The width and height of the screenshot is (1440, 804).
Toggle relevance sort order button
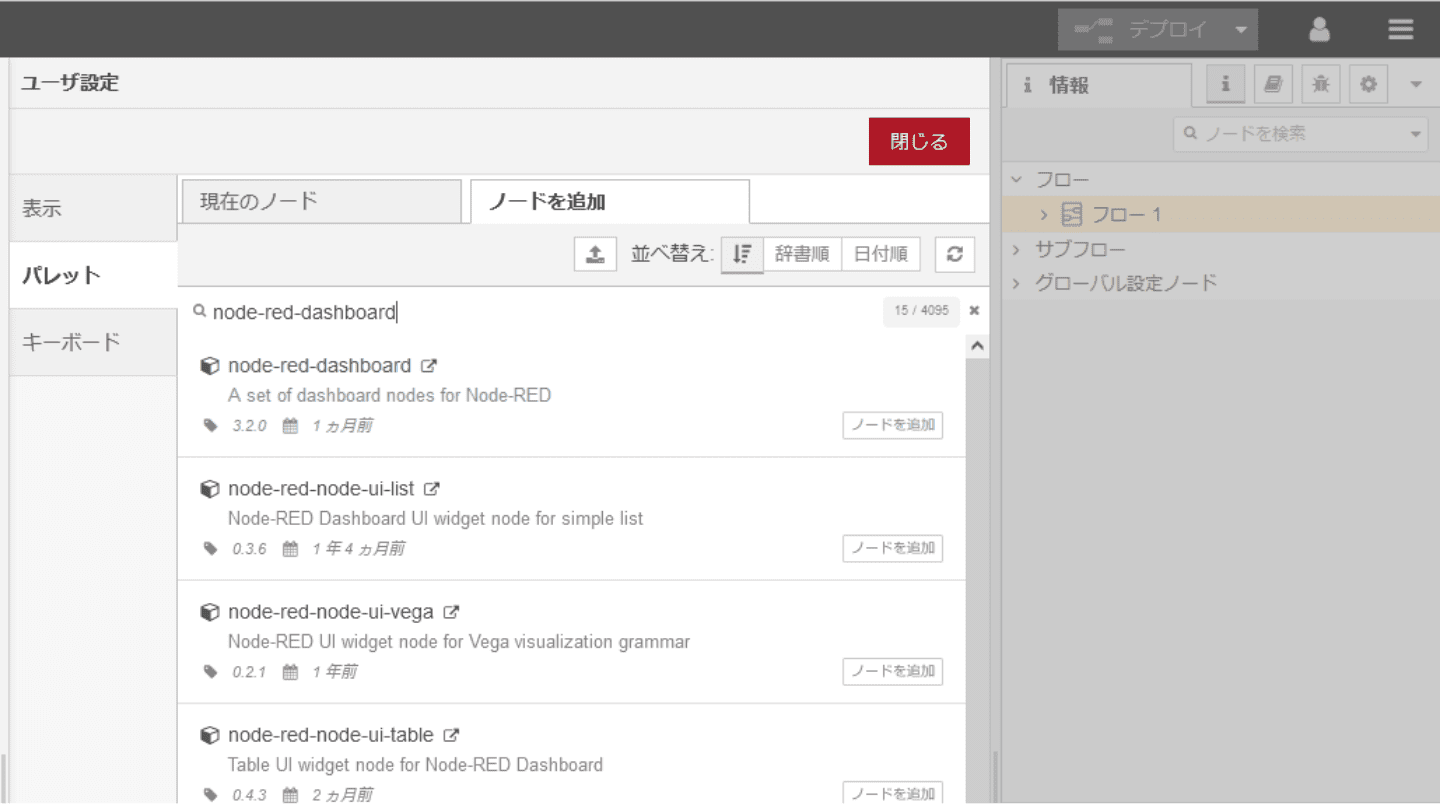tap(742, 254)
